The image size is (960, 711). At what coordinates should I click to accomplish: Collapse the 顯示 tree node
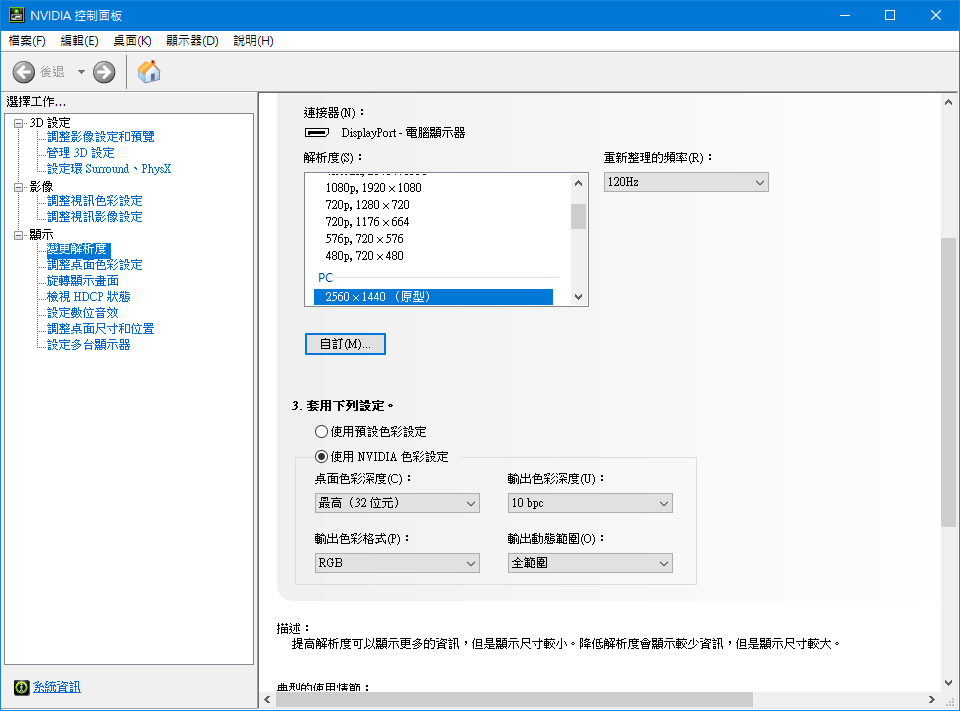[x=19, y=235]
